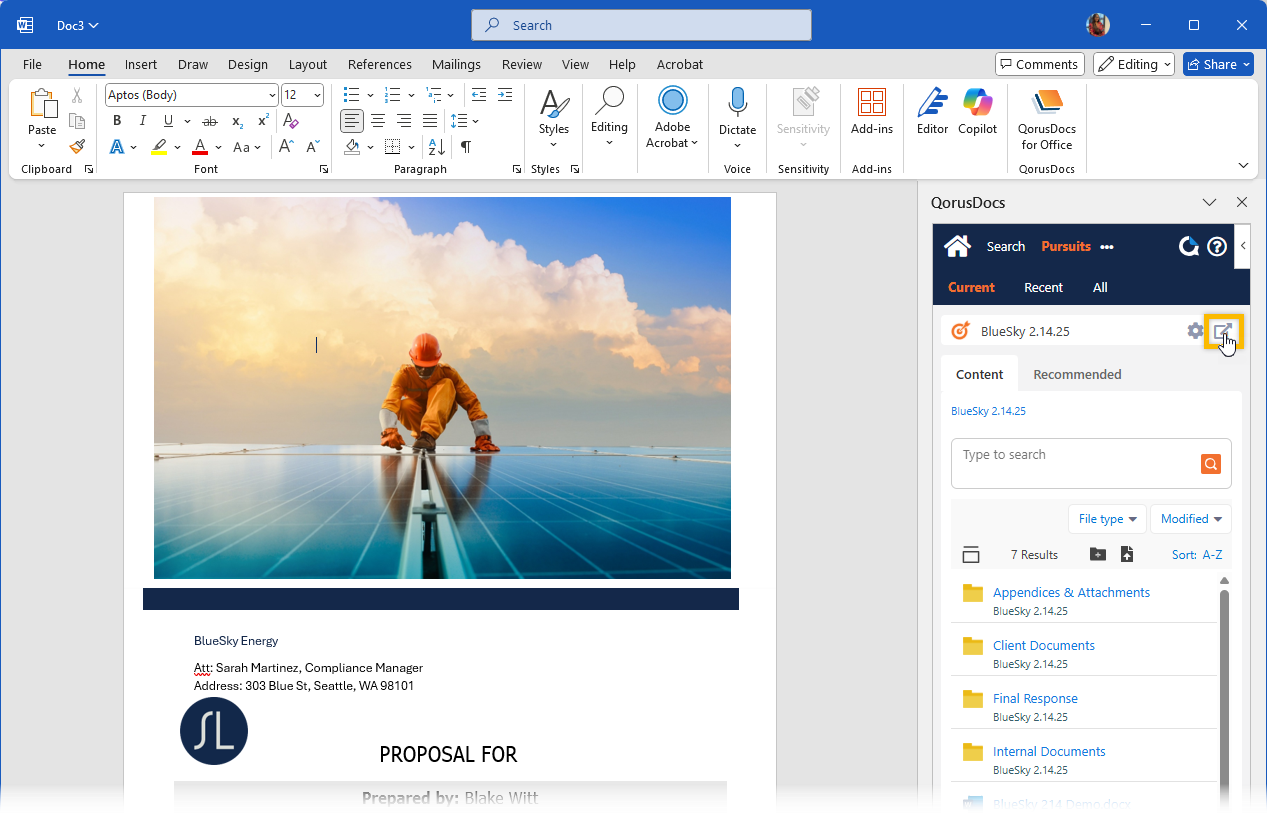Toggle italic formatting
Image resolution: width=1267 pixels, height=814 pixels.
click(x=143, y=121)
